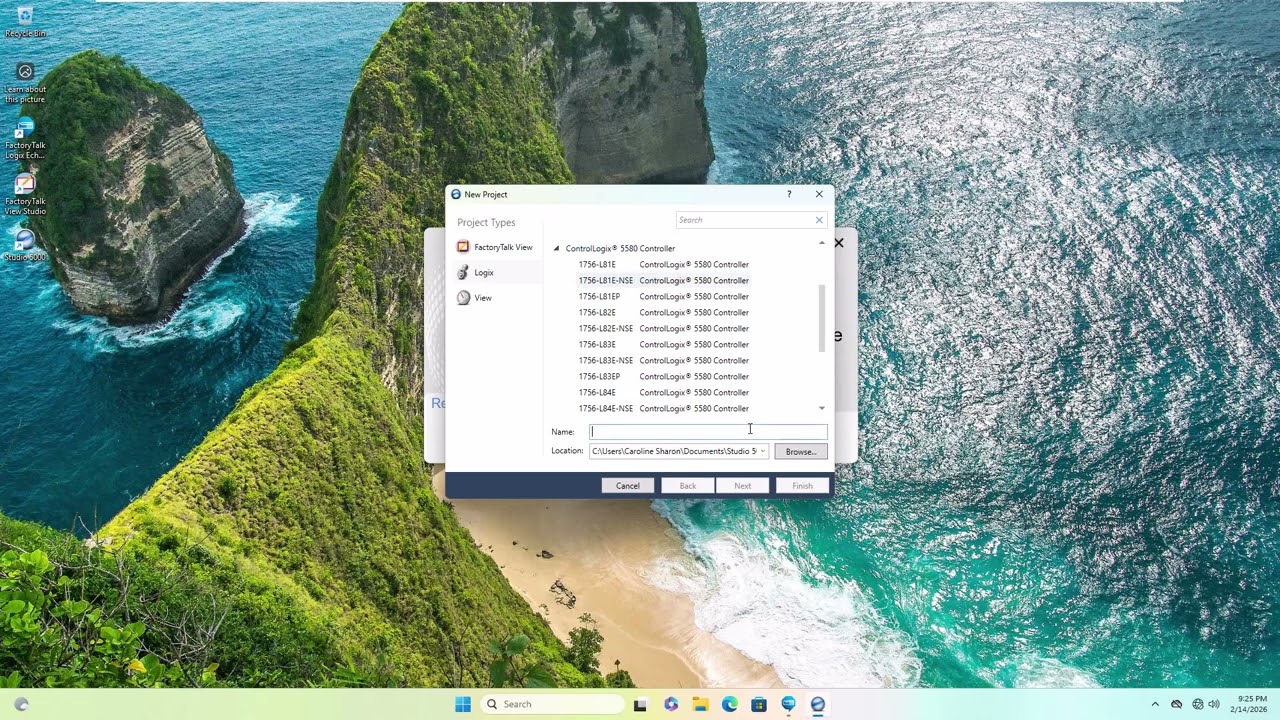1280x720 pixels.
Task: Click Browse to choose a location
Action: click(801, 451)
